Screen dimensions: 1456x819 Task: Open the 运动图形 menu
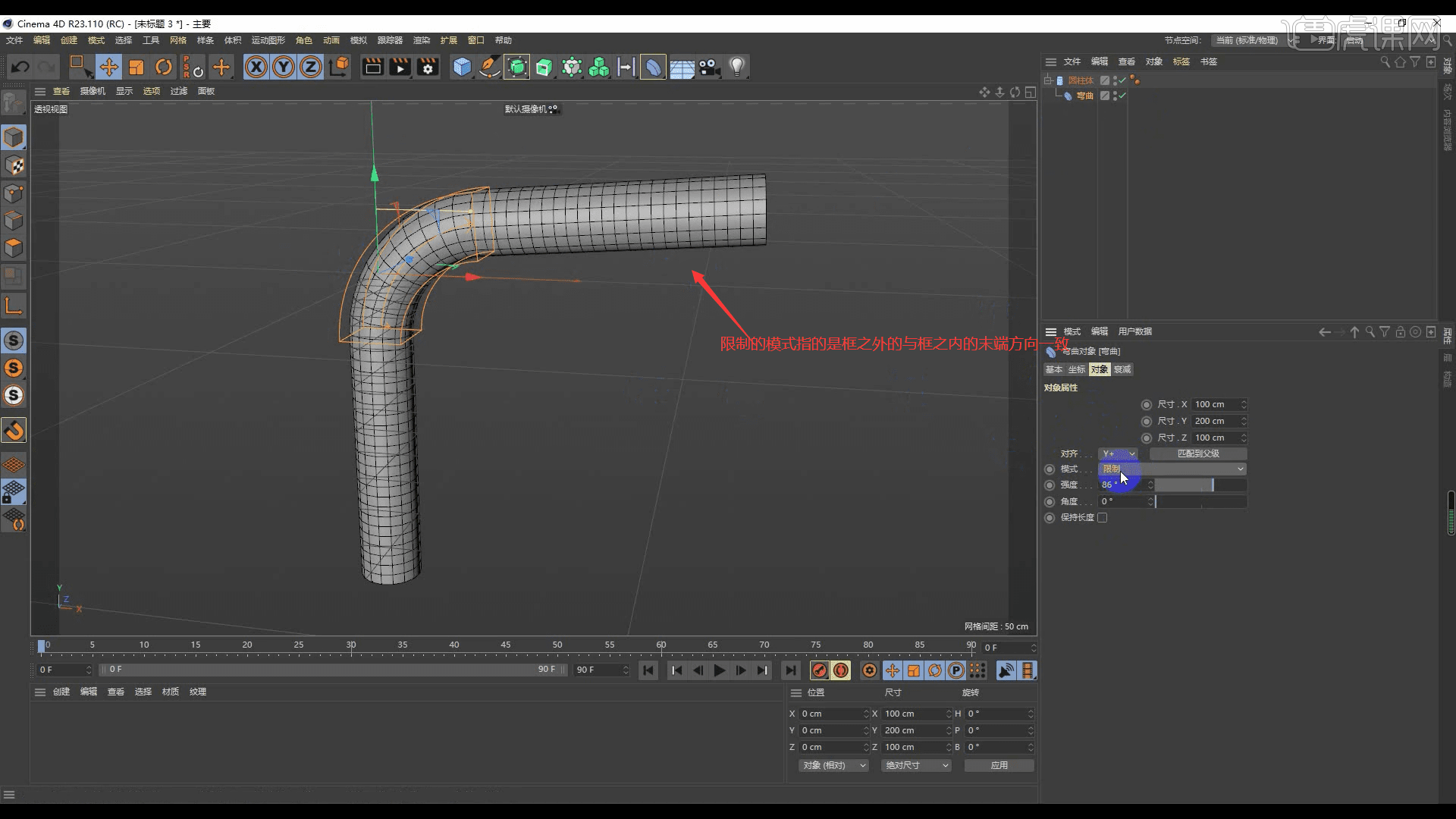268,40
